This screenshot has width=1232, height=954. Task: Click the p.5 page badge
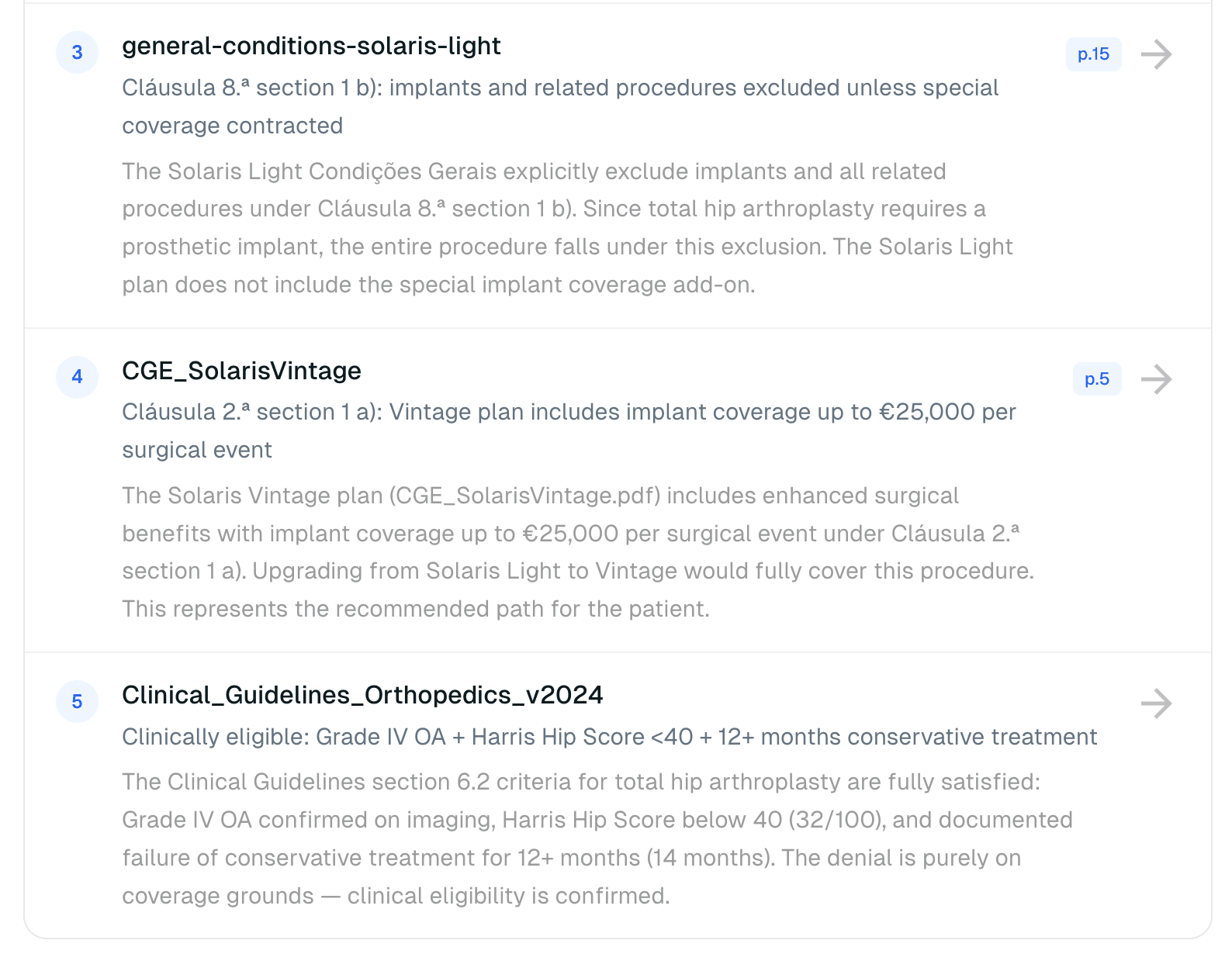coord(1097,379)
